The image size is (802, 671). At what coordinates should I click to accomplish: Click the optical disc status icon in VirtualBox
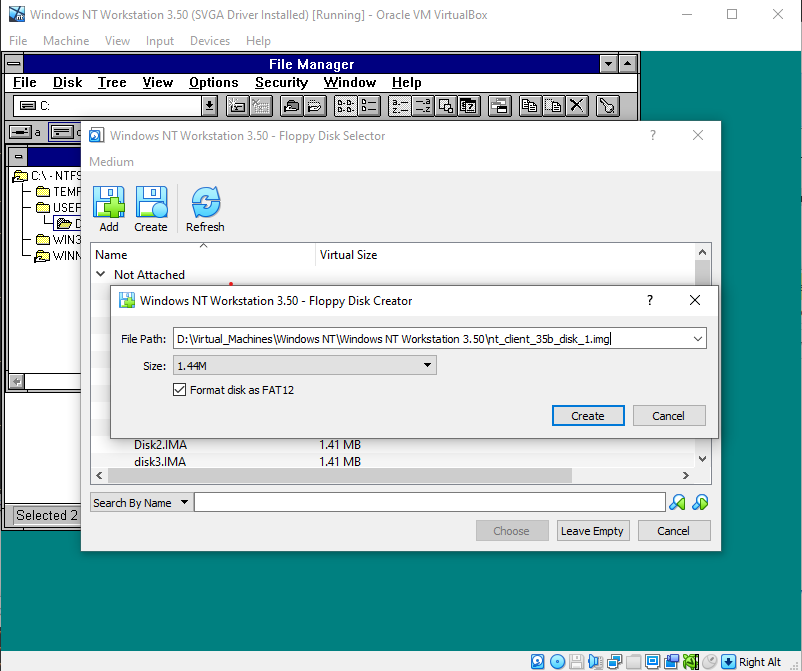[x=558, y=661]
